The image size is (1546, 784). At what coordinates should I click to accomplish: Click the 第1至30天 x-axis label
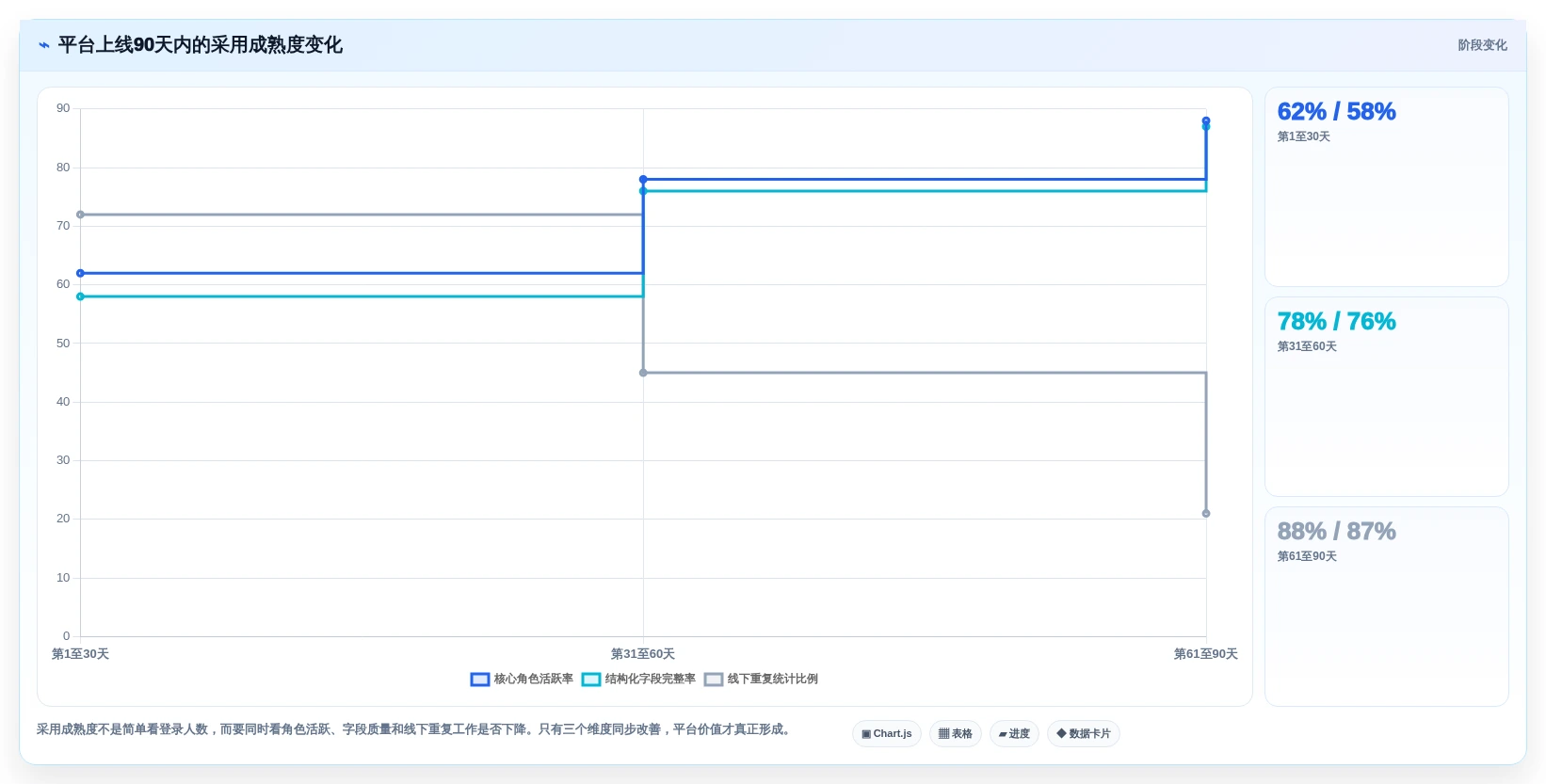(80, 654)
